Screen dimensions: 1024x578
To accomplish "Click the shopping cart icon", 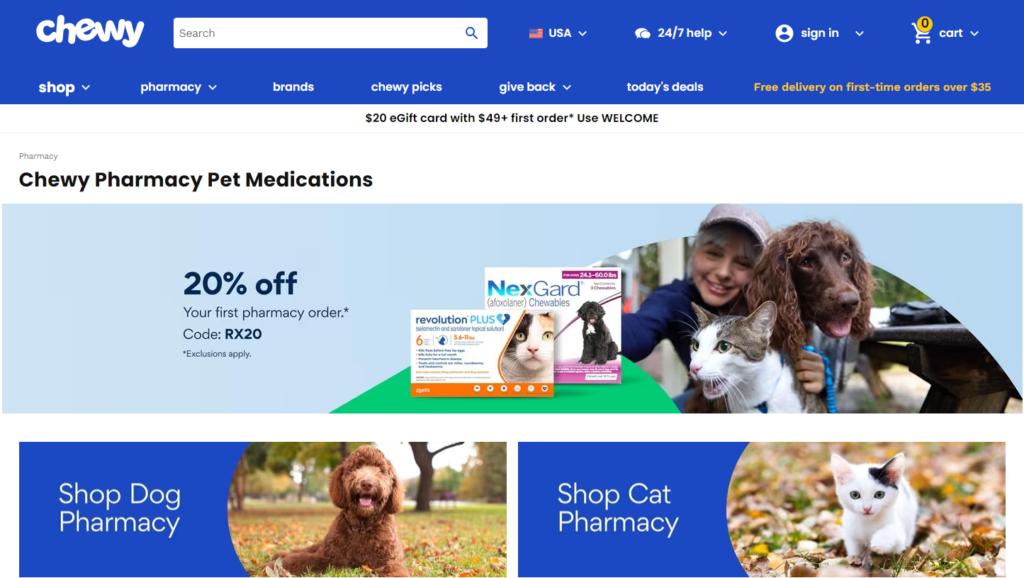I will click(921, 35).
